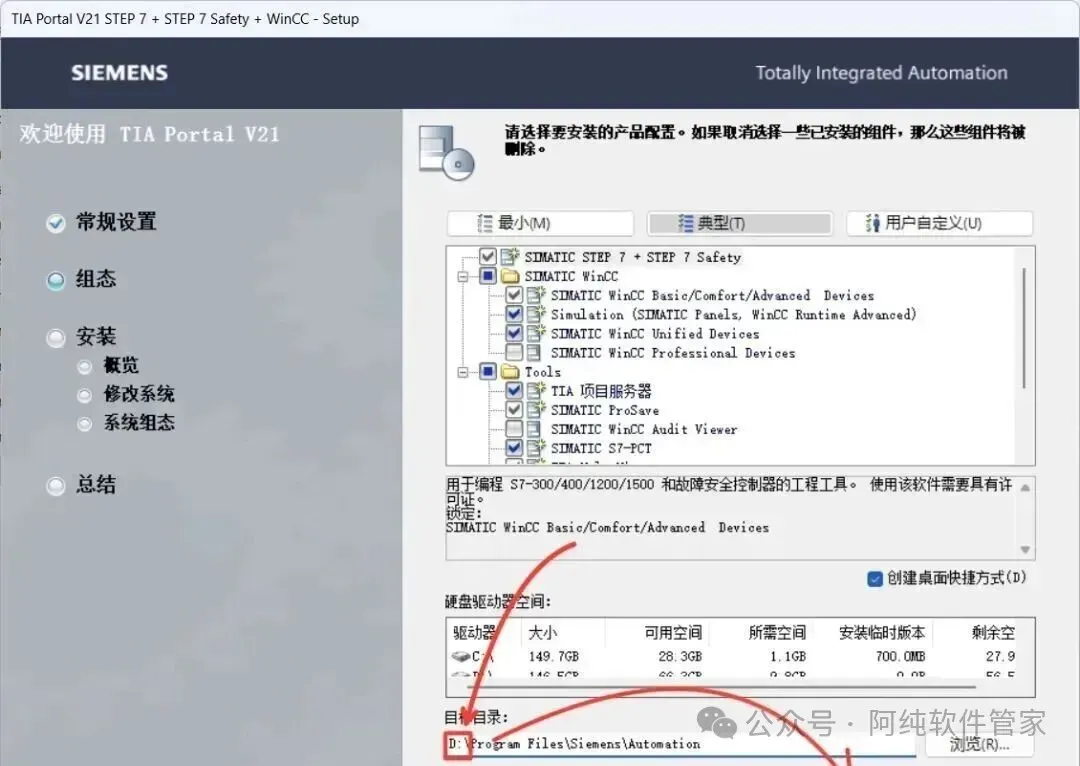Image resolution: width=1080 pixels, height=766 pixels.
Task: Select the 安装 step in the sidebar
Action: pos(81,338)
